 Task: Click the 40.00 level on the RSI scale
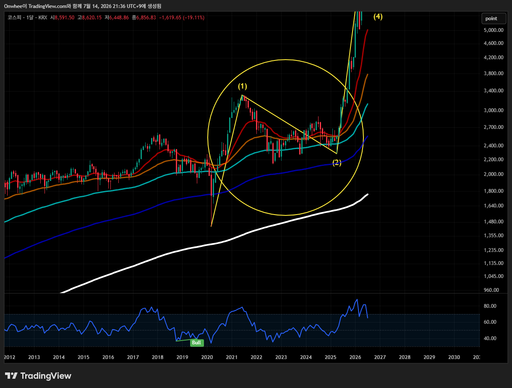pos(490,338)
